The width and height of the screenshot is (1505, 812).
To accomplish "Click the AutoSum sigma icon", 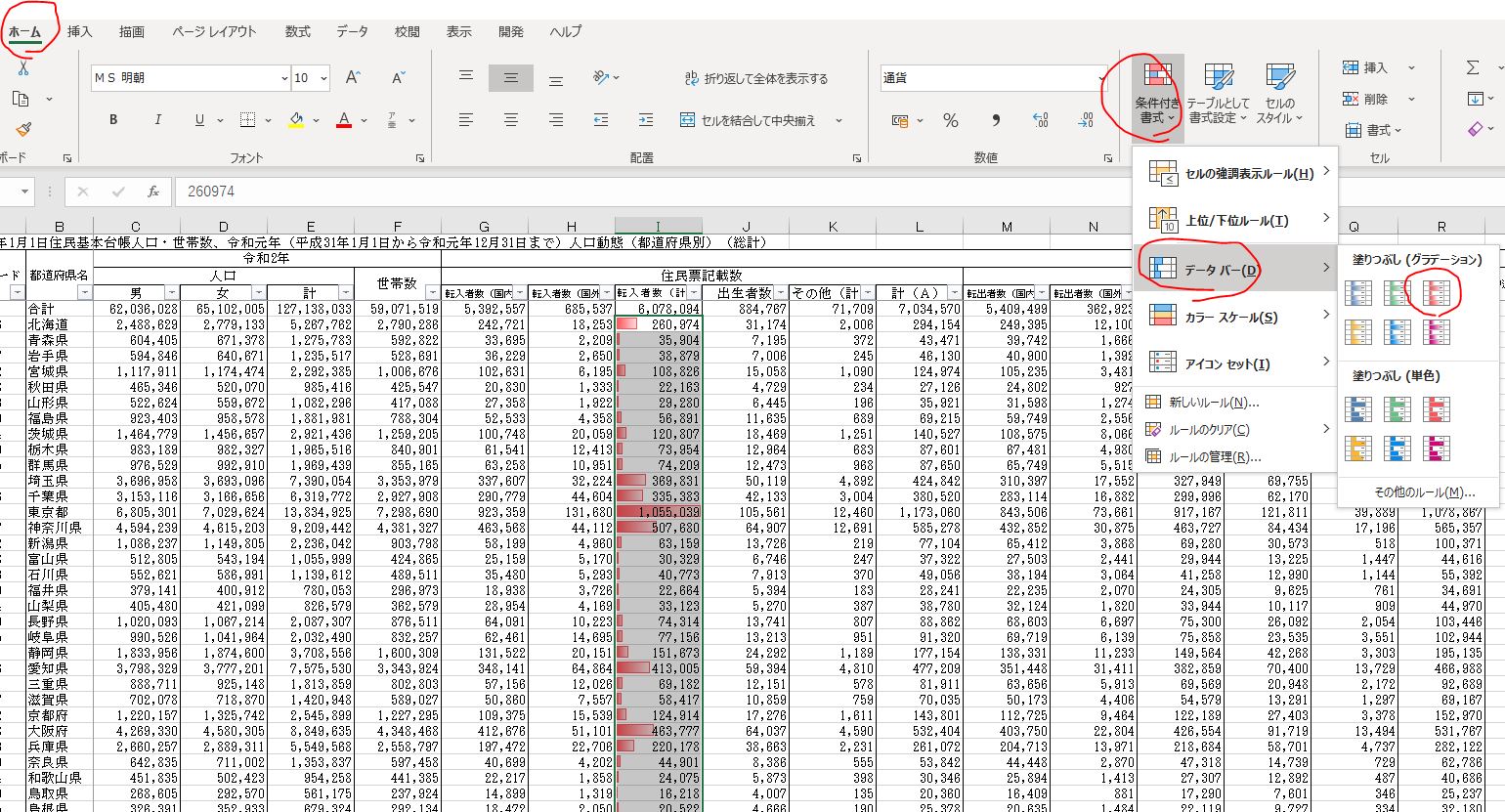I will (1473, 67).
